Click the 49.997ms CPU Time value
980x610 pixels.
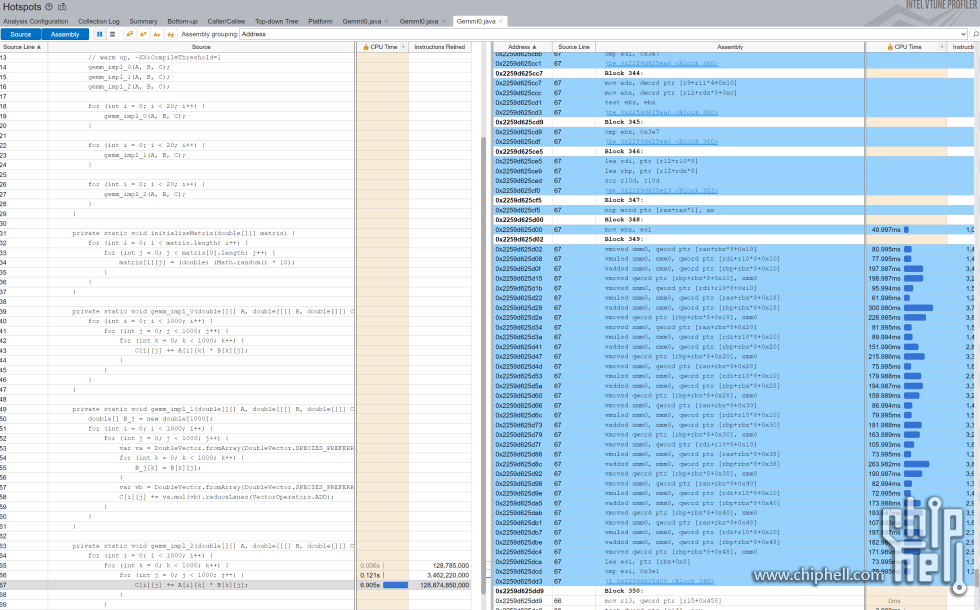coord(886,229)
